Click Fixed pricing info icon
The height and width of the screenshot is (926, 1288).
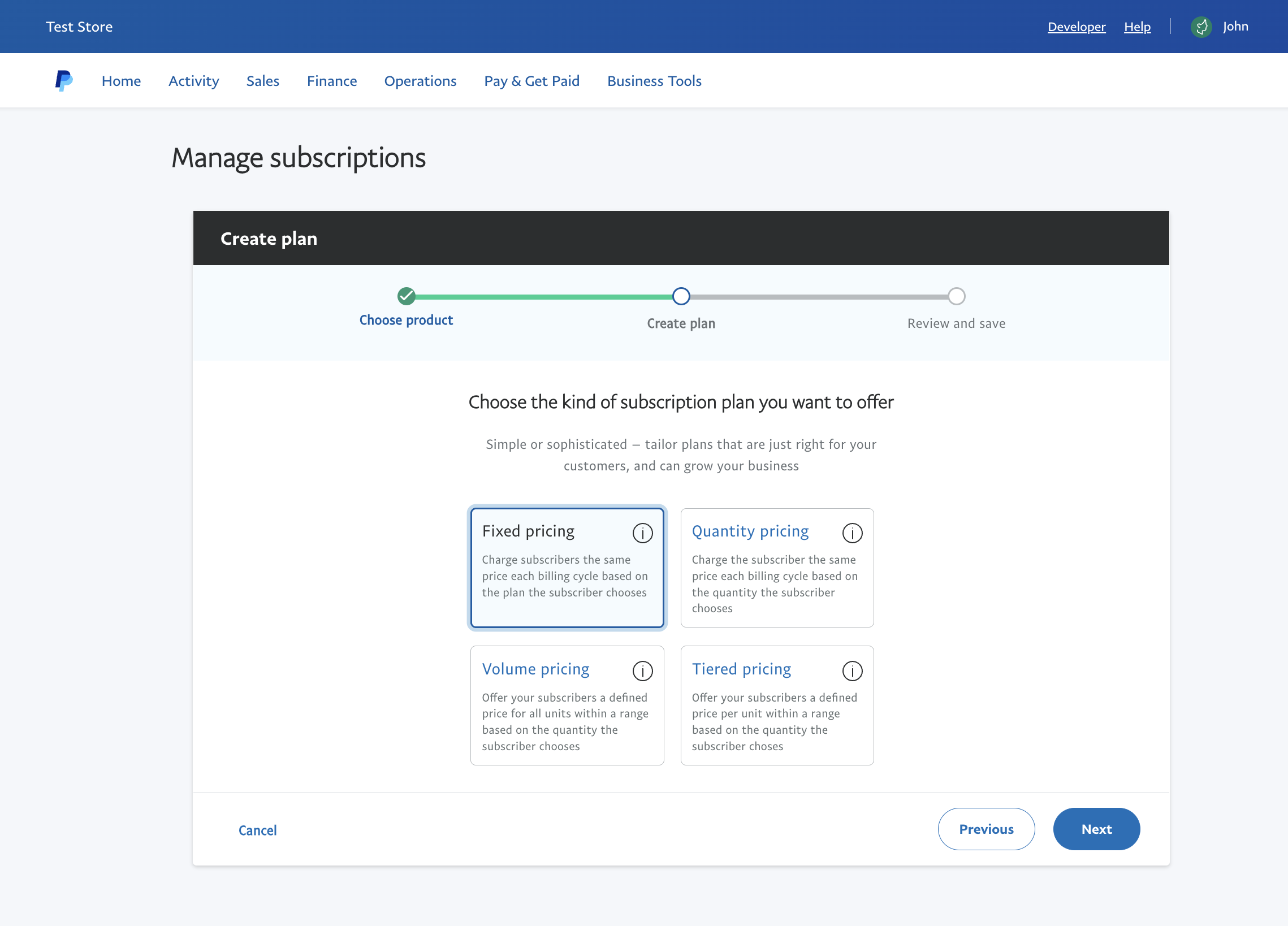642,533
